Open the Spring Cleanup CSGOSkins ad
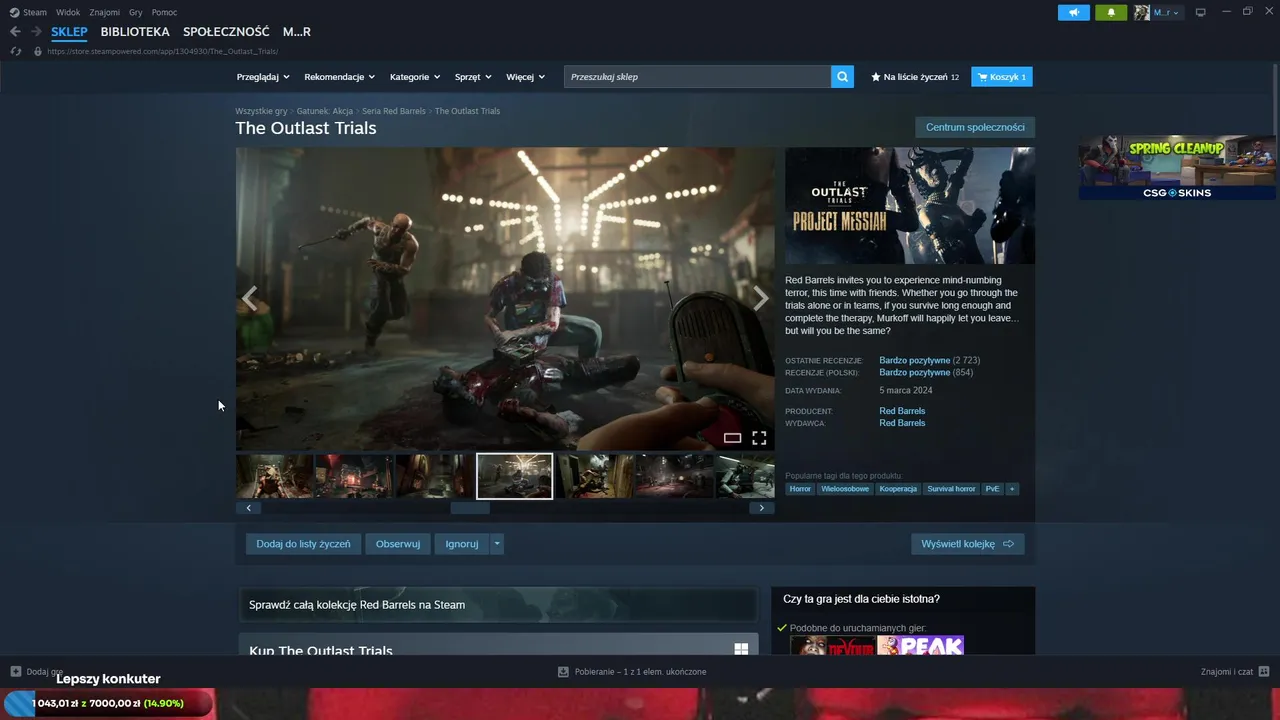The image size is (1280, 720). tap(1177, 167)
